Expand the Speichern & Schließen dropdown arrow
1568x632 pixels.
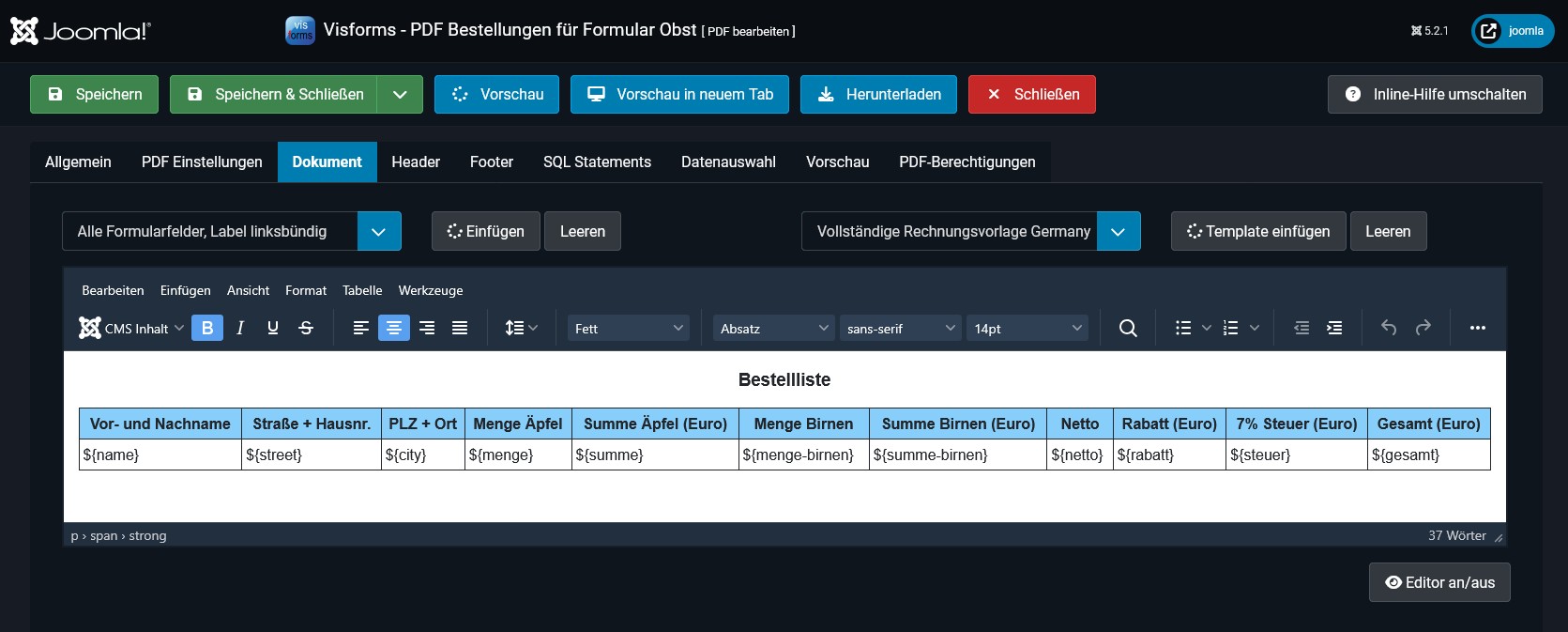[x=400, y=95]
